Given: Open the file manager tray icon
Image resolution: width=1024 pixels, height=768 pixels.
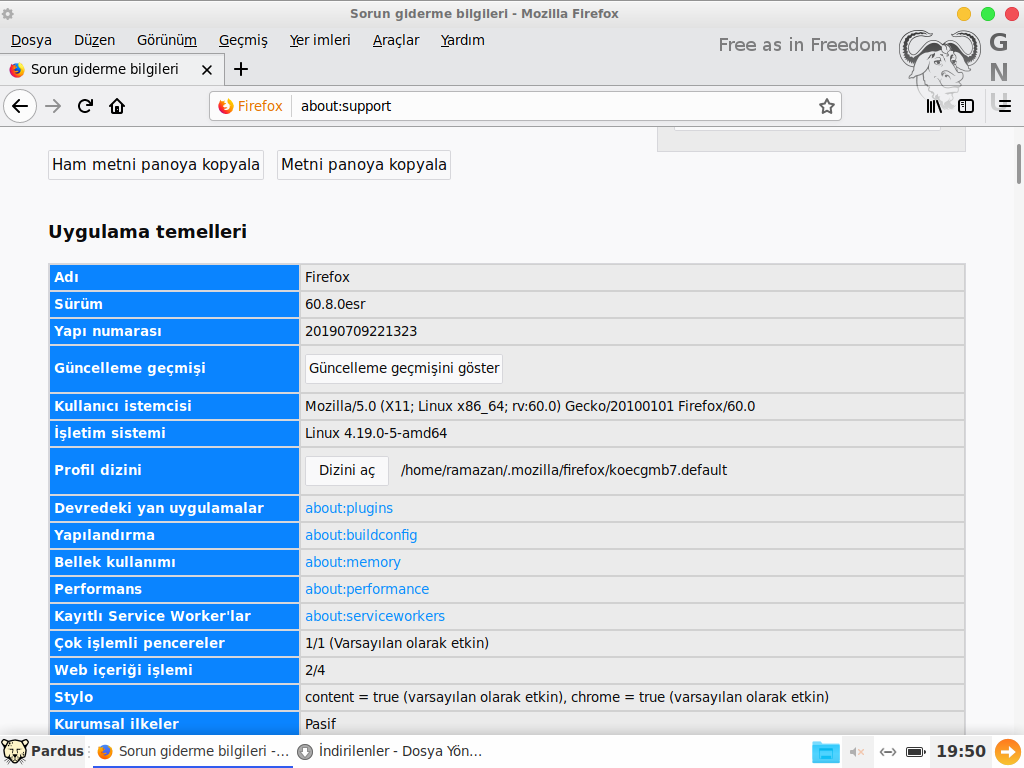Looking at the screenshot, I should click(x=825, y=752).
